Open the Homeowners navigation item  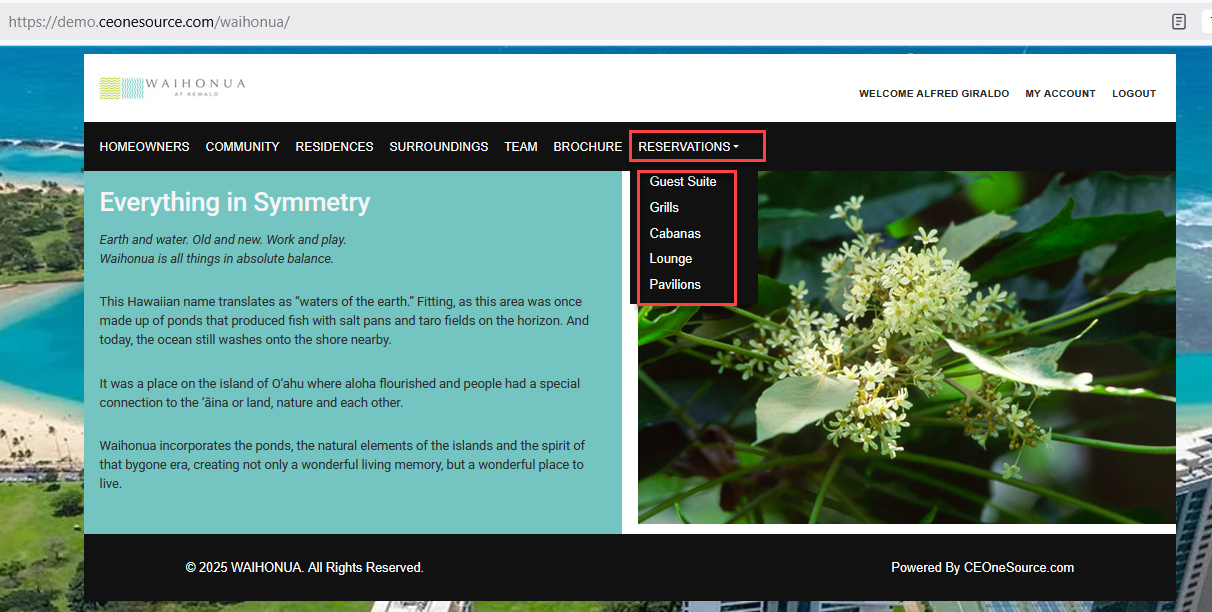(144, 147)
